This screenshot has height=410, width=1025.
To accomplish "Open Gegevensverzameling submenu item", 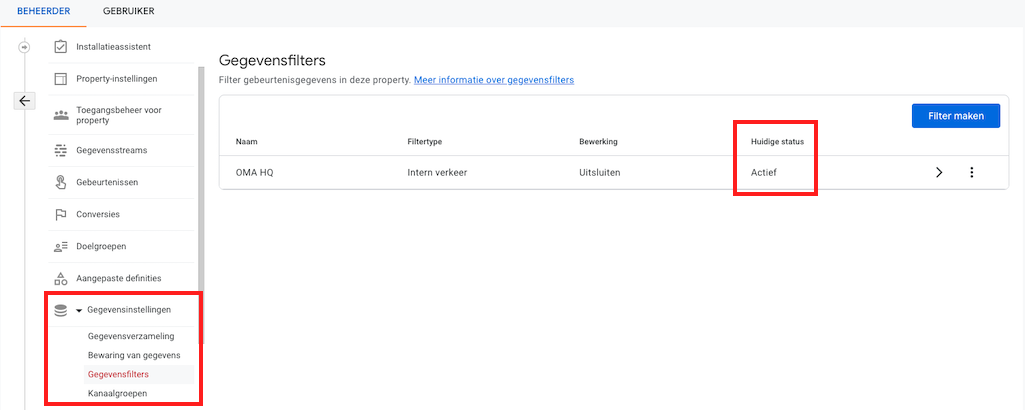I will coord(131,336).
